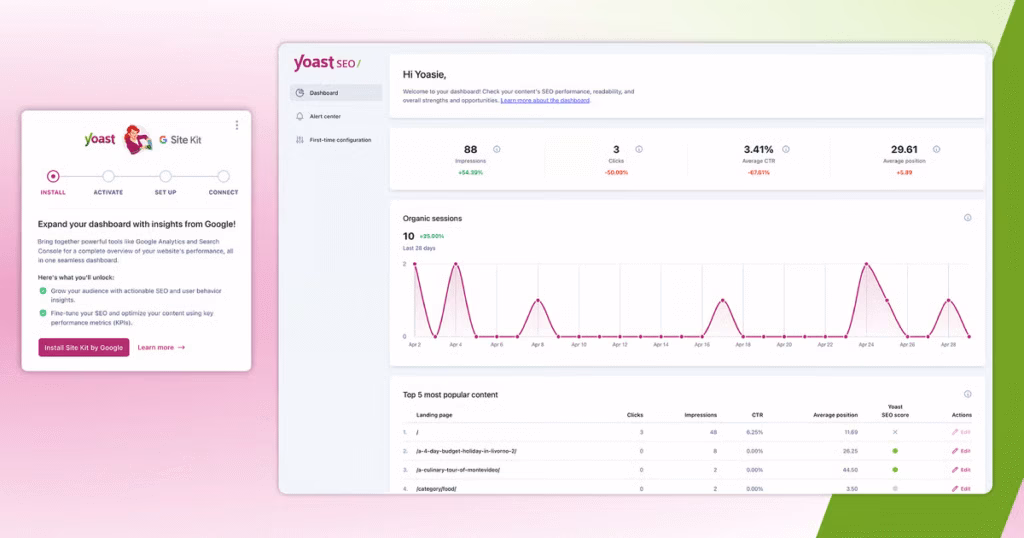Select the Connect step circle
Screen dimensions: 1024x538
223,176
